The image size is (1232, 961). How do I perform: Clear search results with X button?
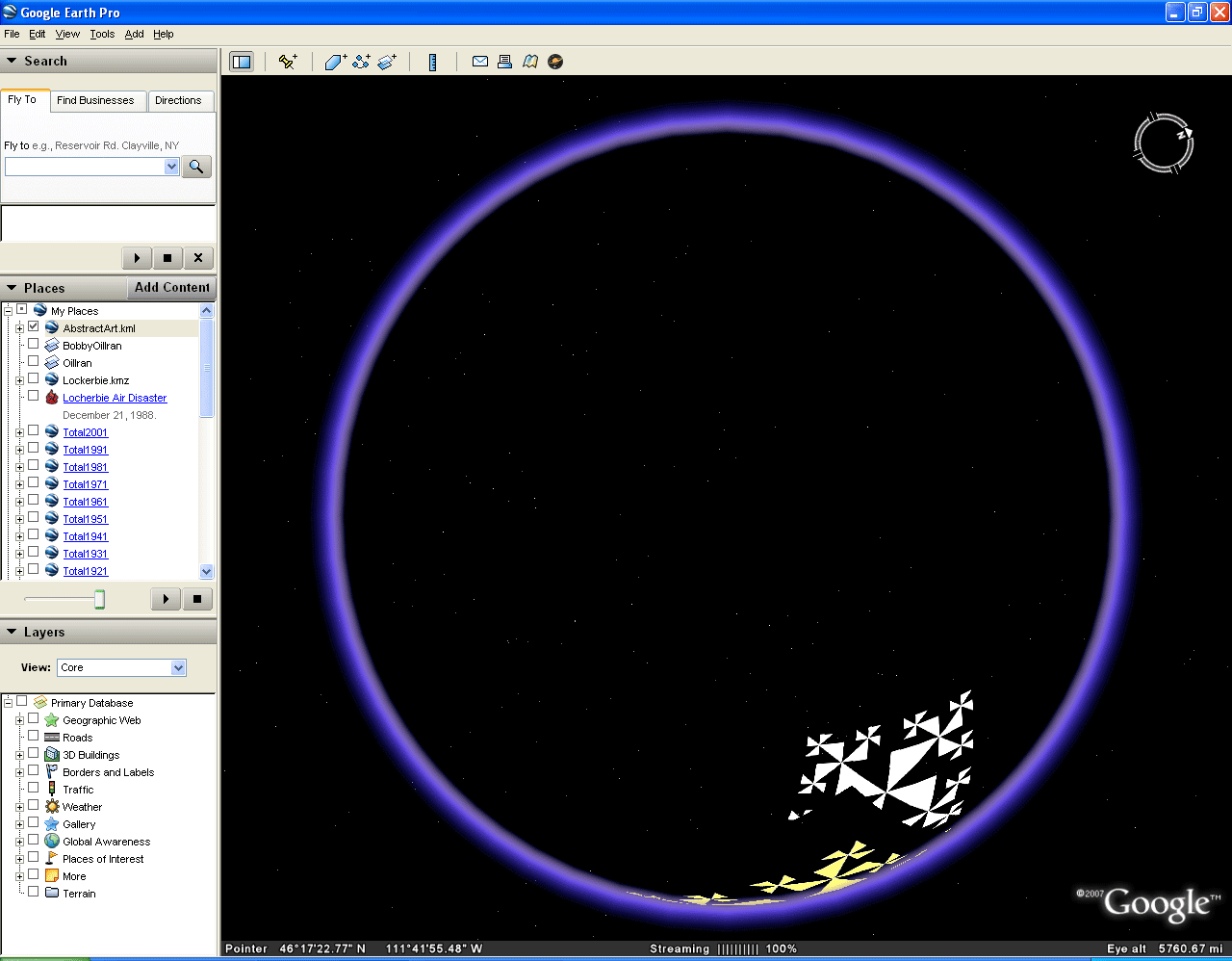[198, 258]
